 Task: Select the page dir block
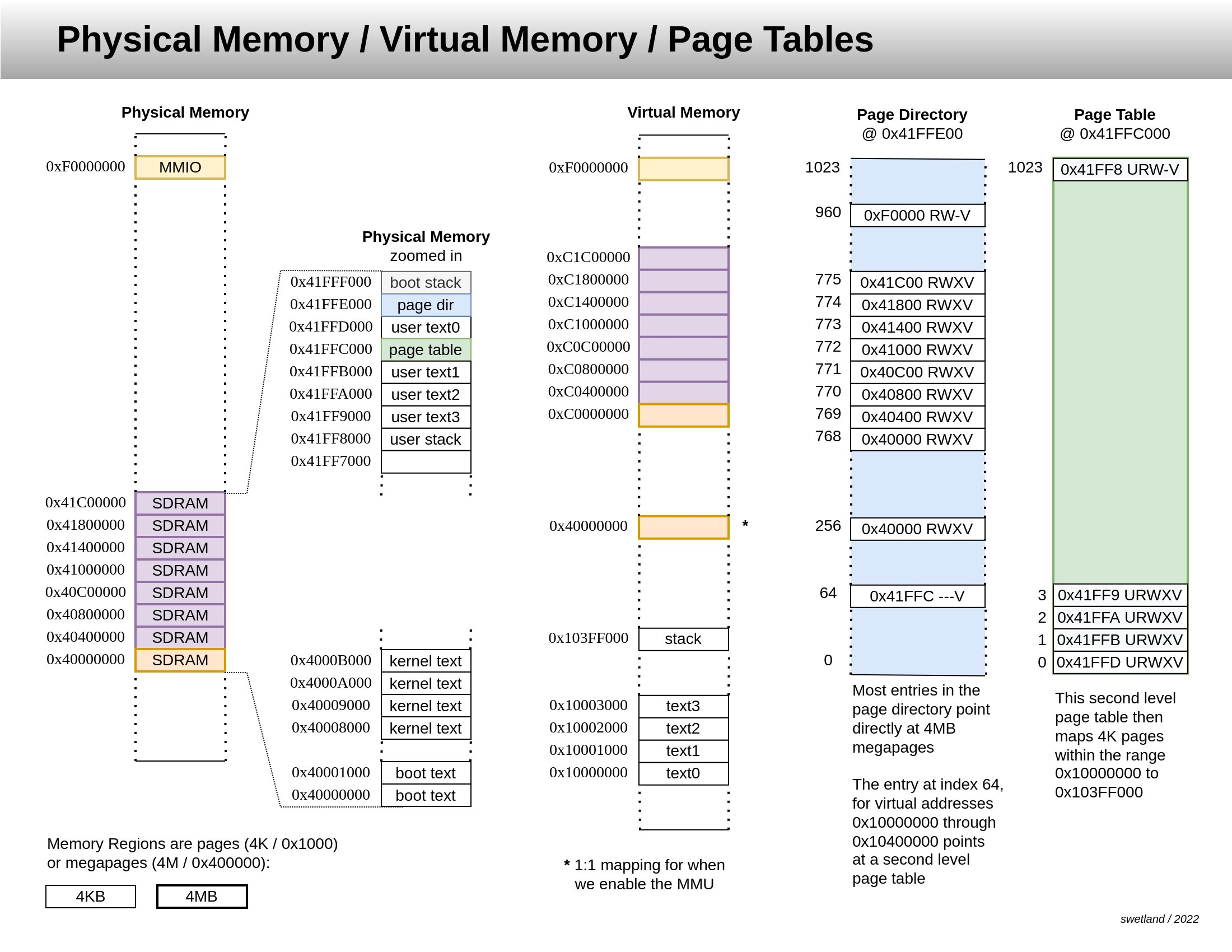pyautogui.click(x=426, y=305)
